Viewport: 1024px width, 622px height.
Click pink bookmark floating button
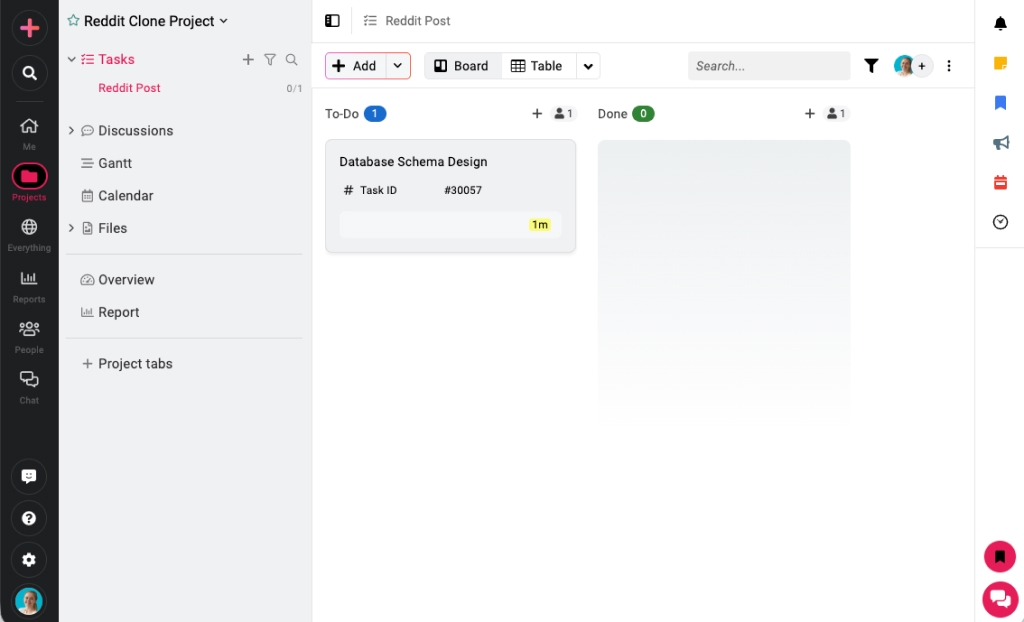click(1000, 557)
